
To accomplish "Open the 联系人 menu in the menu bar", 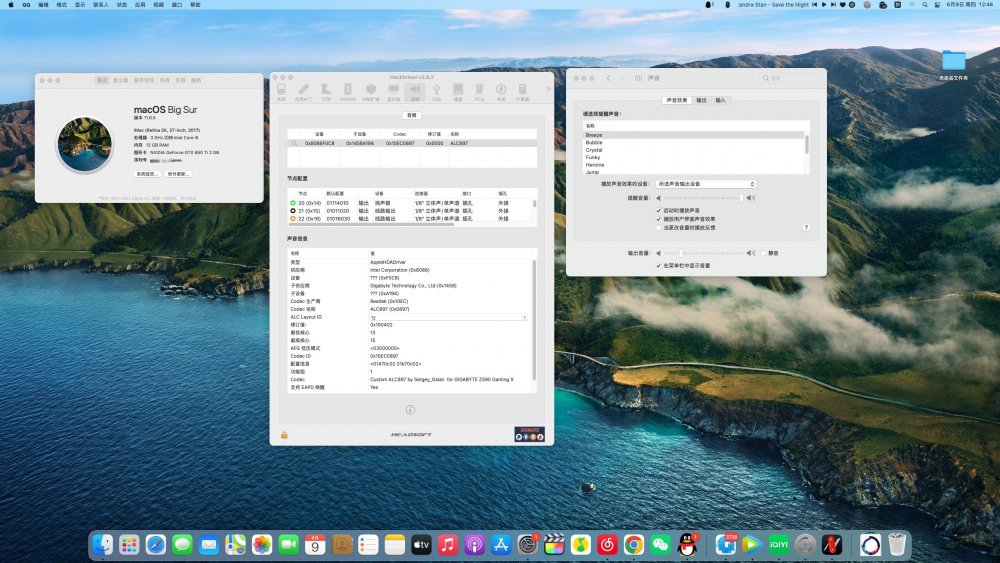I will [101, 4].
